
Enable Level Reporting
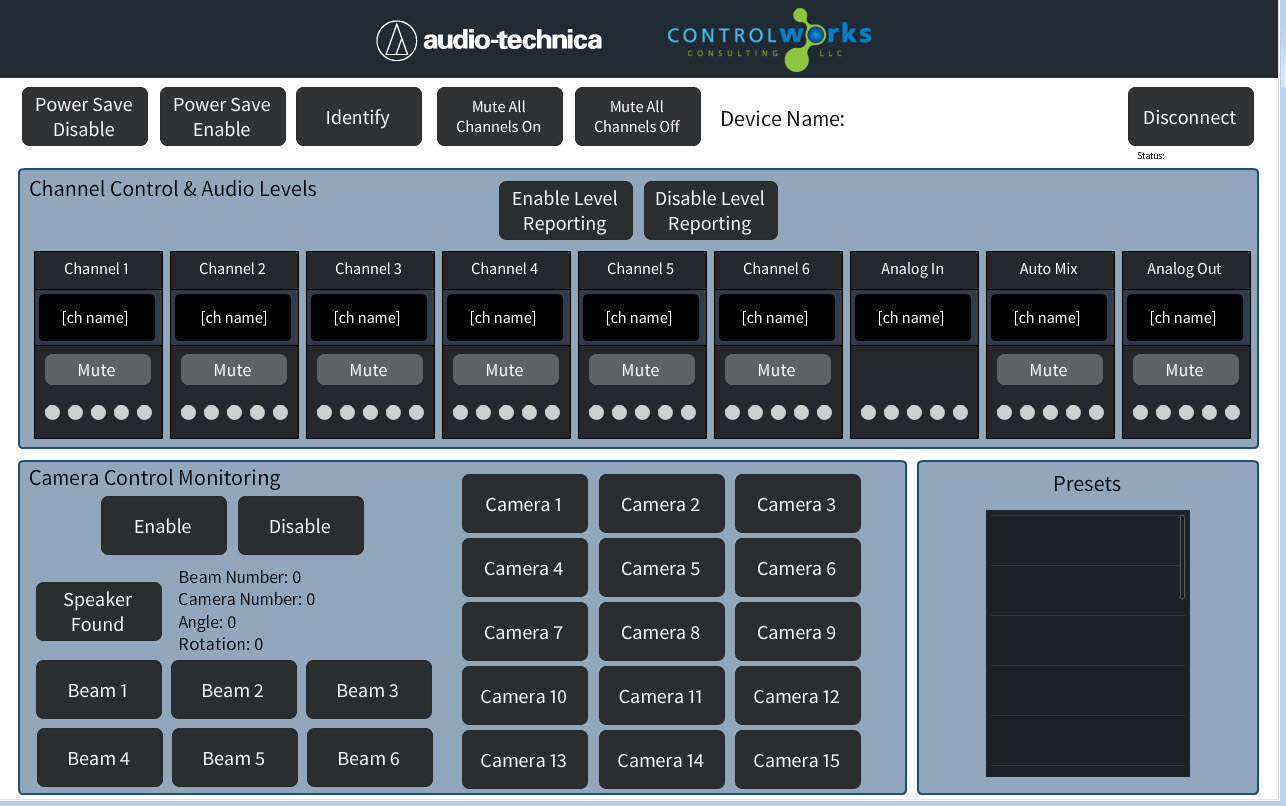click(x=565, y=211)
